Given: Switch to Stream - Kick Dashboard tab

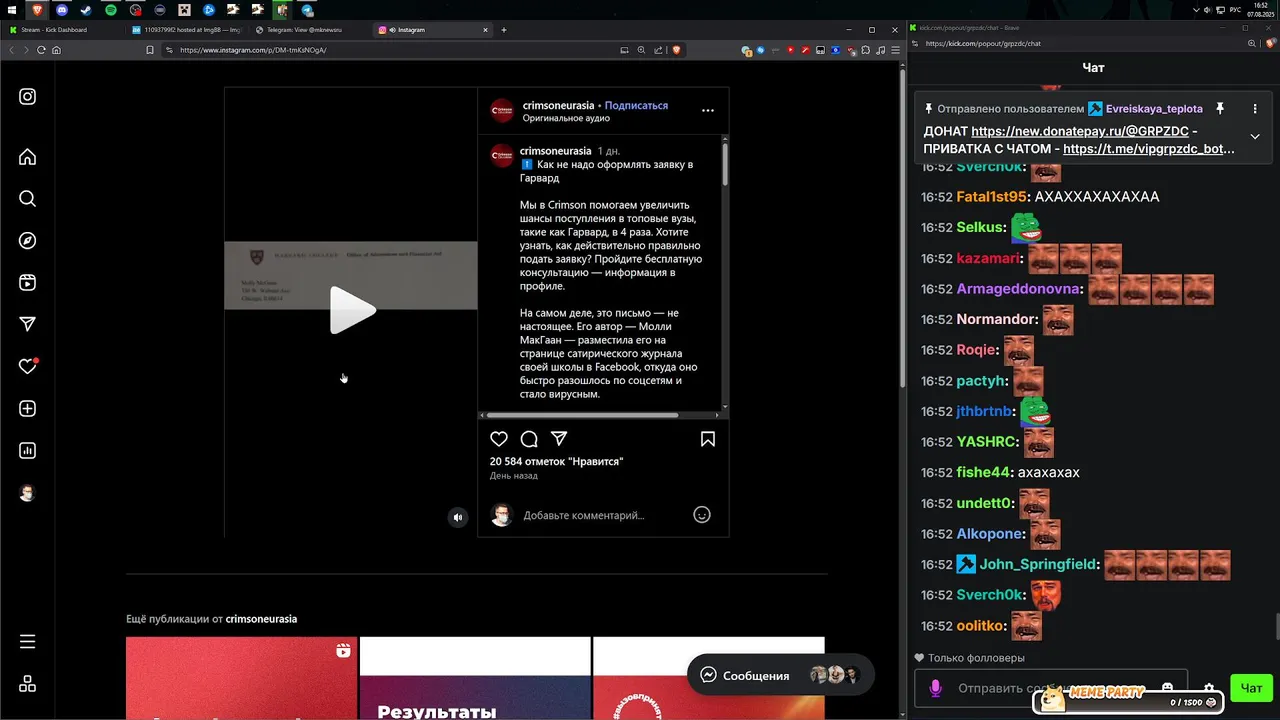Looking at the screenshot, I should tap(62, 30).
